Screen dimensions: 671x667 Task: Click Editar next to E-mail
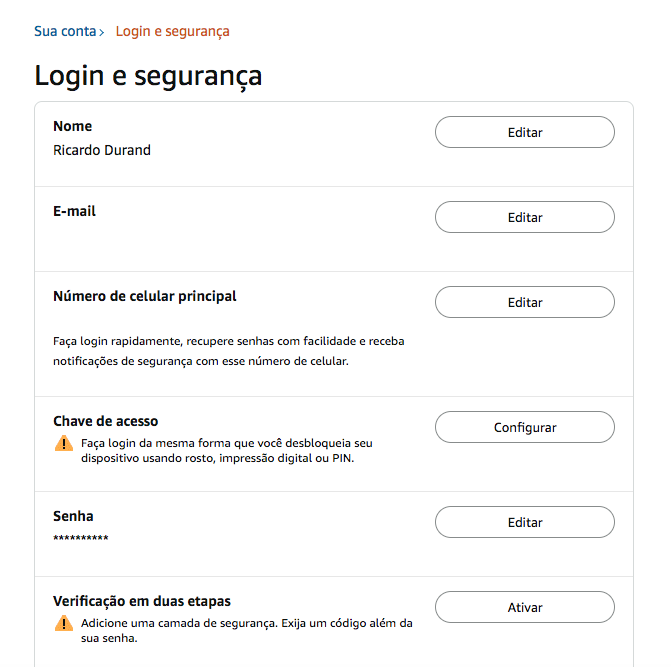[x=525, y=217]
